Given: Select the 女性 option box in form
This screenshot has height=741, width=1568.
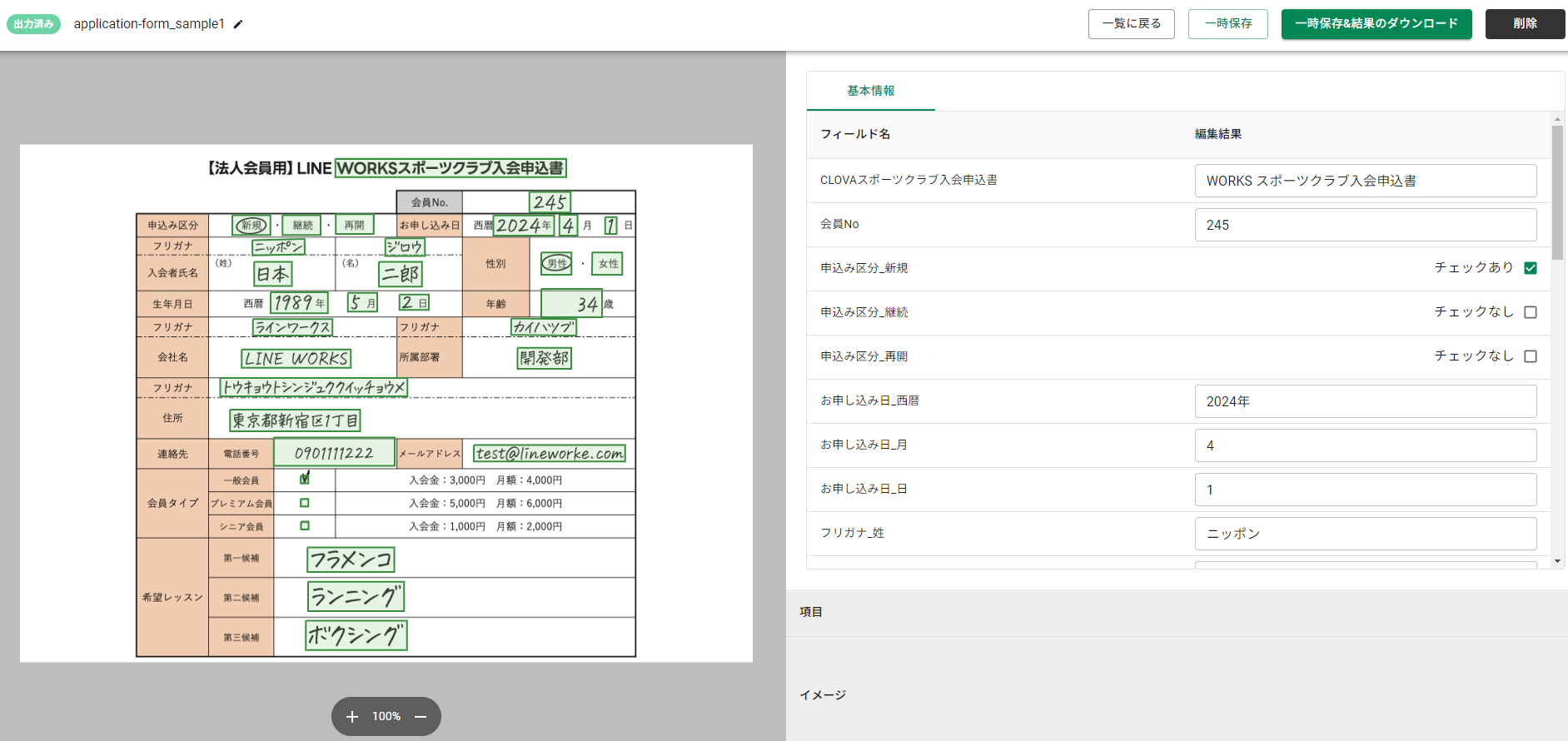Looking at the screenshot, I should [x=608, y=263].
